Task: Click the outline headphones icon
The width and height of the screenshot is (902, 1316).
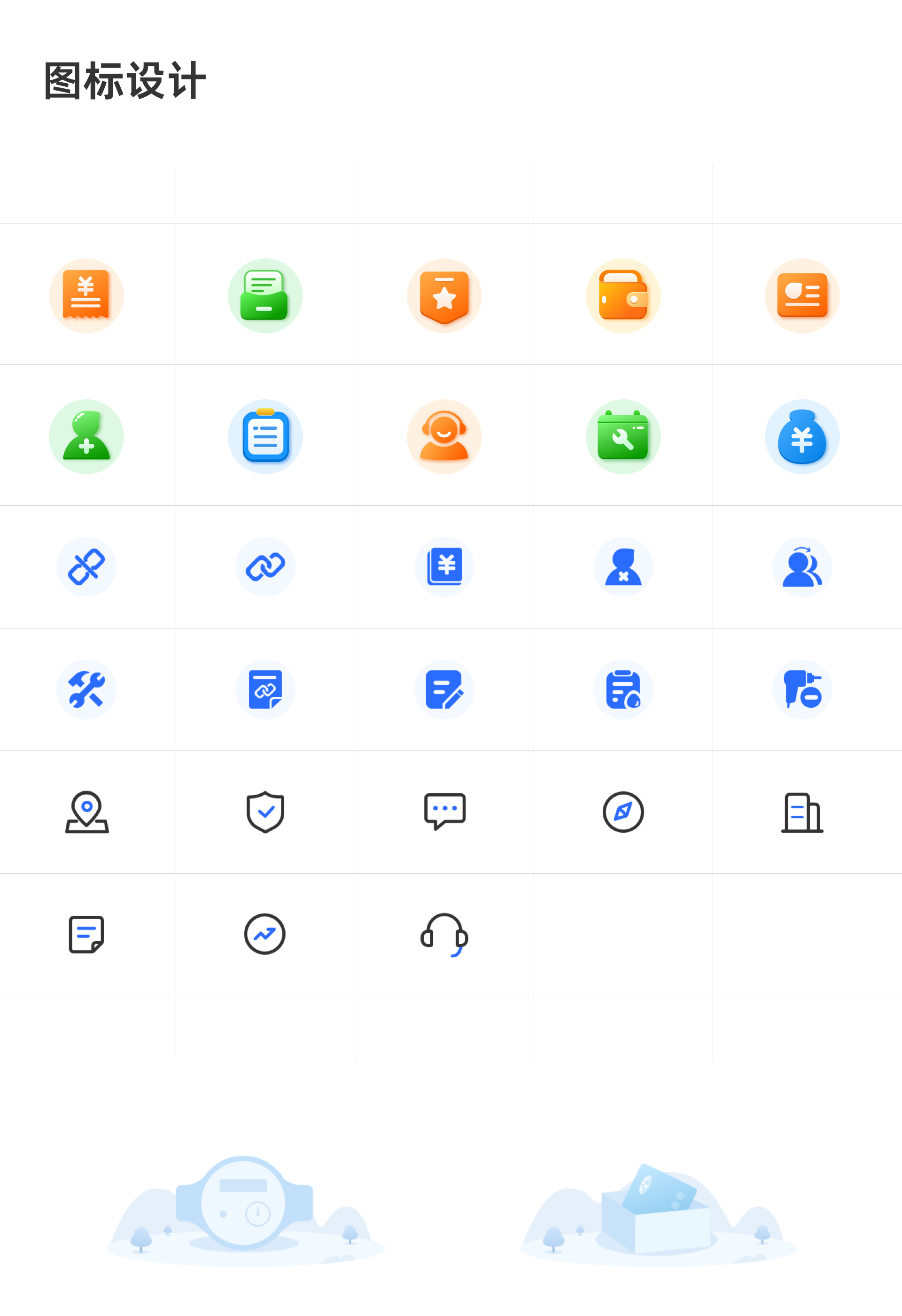Action: click(x=444, y=935)
